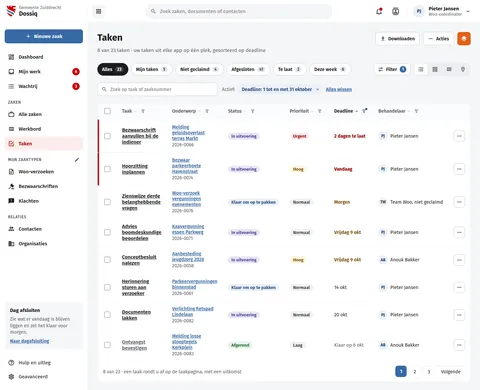Viewport: 480px width, 390px height.
Task: Check the Conceptbesluit nalezen row checkbox
Action: [x=107, y=260]
